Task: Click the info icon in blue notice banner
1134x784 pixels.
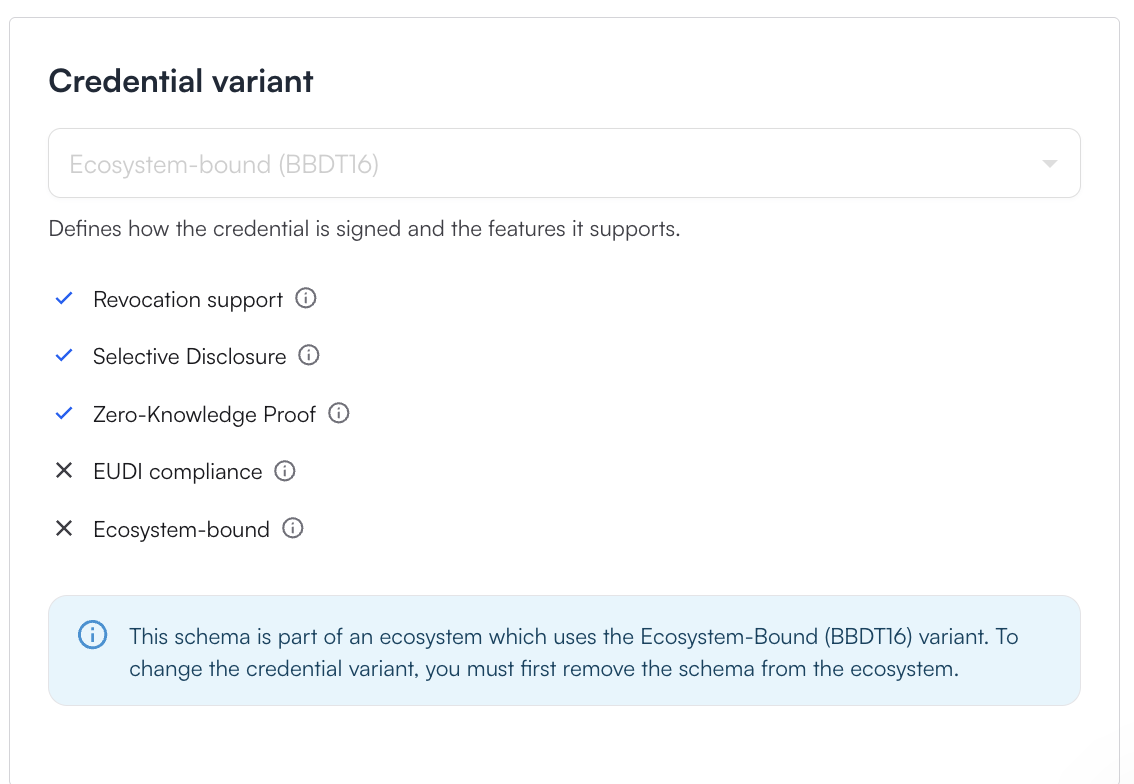Action: click(x=92, y=636)
